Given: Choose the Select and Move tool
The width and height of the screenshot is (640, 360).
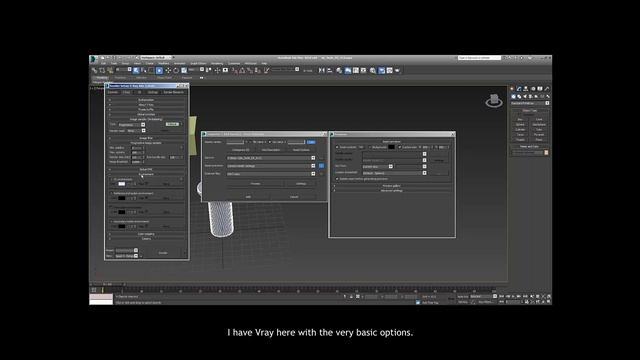Looking at the screenshot, I should tap(168, 71).
